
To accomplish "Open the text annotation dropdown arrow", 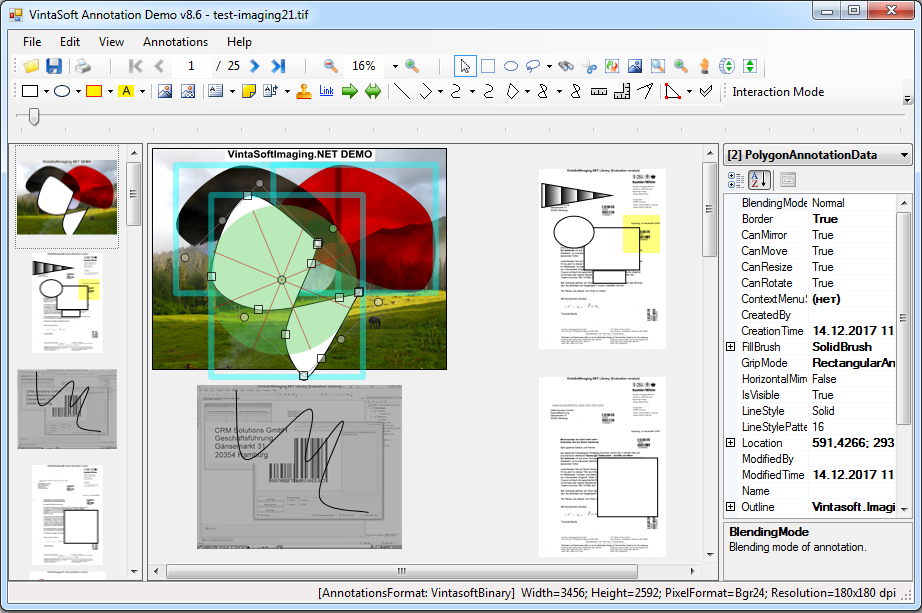I will (x=232, y=92).
